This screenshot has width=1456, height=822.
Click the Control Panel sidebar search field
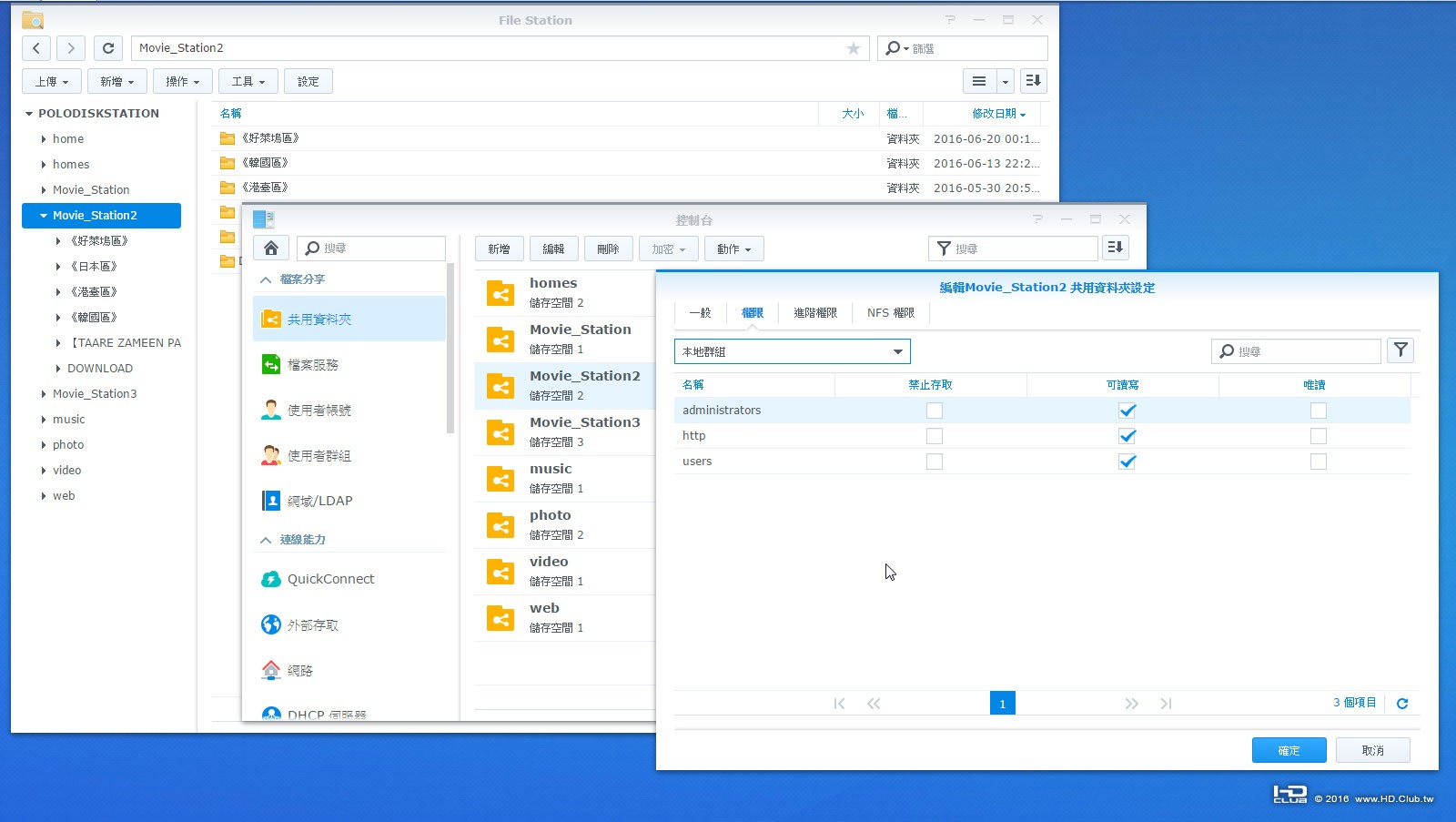371,249
